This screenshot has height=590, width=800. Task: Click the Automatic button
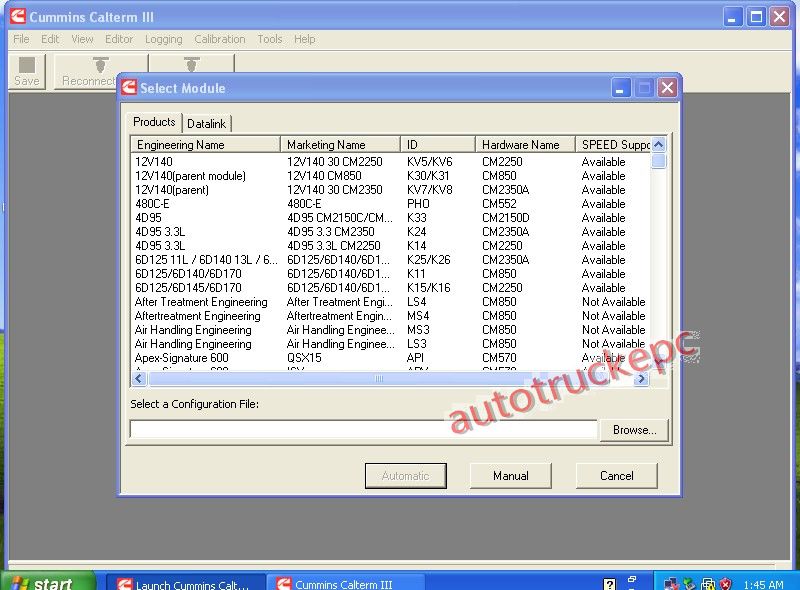[x=406, y=476]
